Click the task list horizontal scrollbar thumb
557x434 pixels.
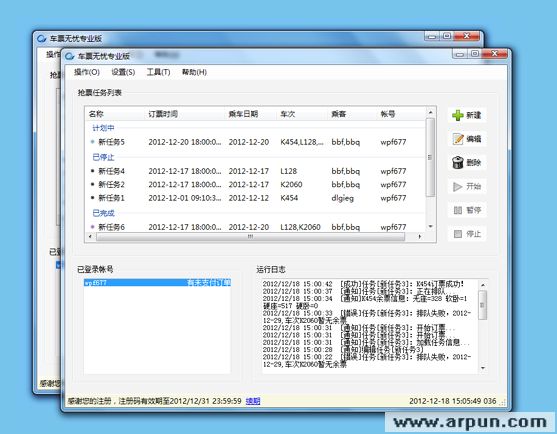pyautogui.click(x=250, y=237)
